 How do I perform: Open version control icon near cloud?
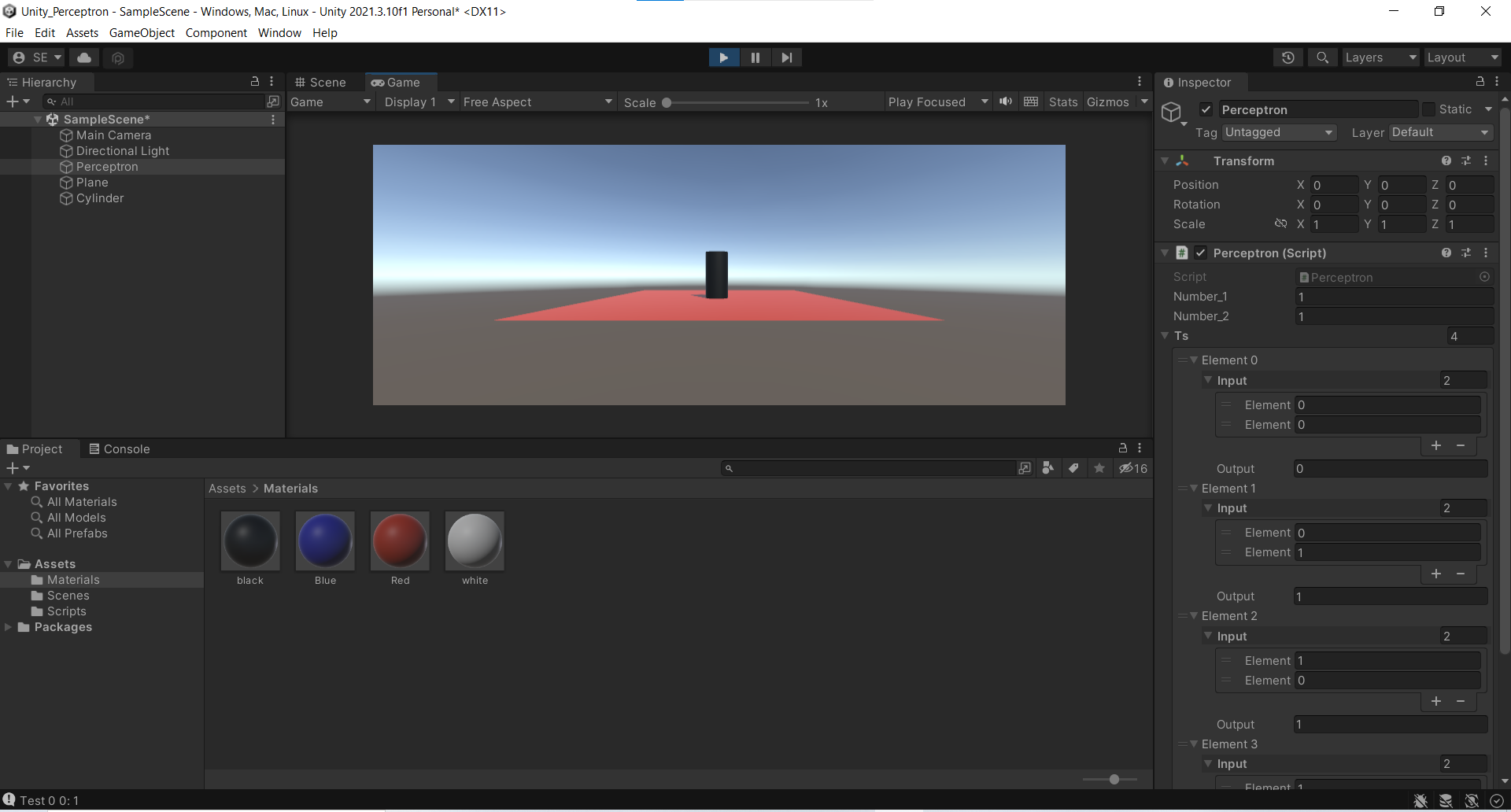[118, 57]
